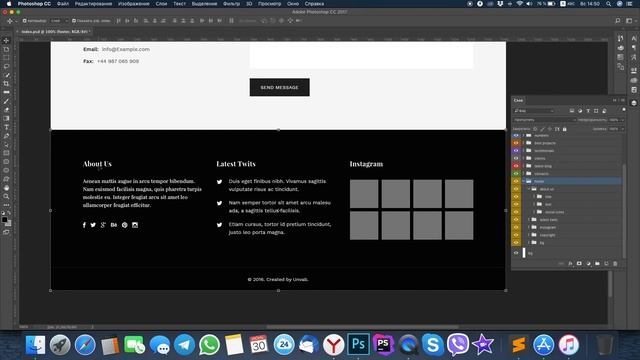Open the layer filter kind dropdown

coord(534,111)
